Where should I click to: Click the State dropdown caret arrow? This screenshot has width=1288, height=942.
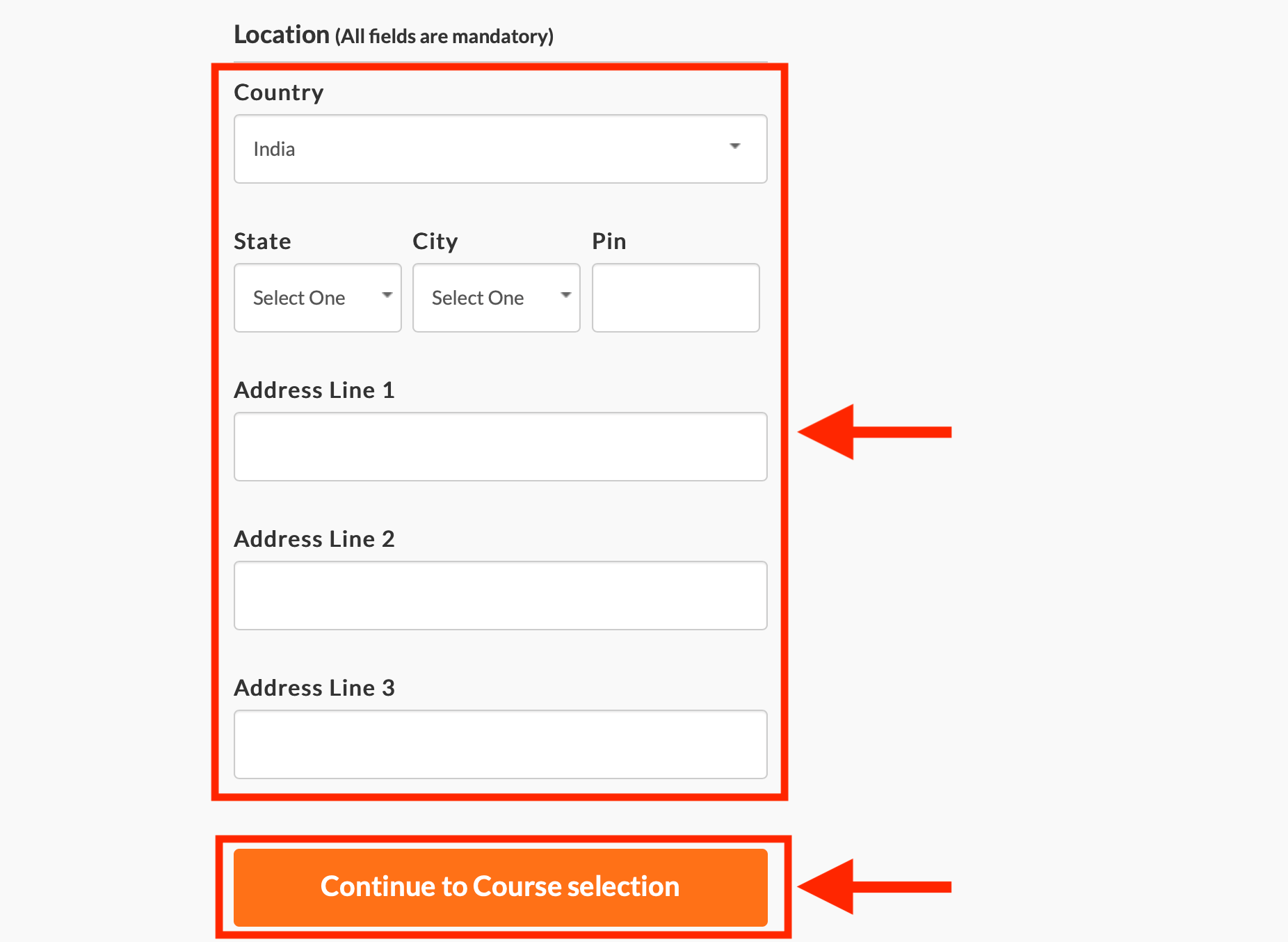point(387,295)
